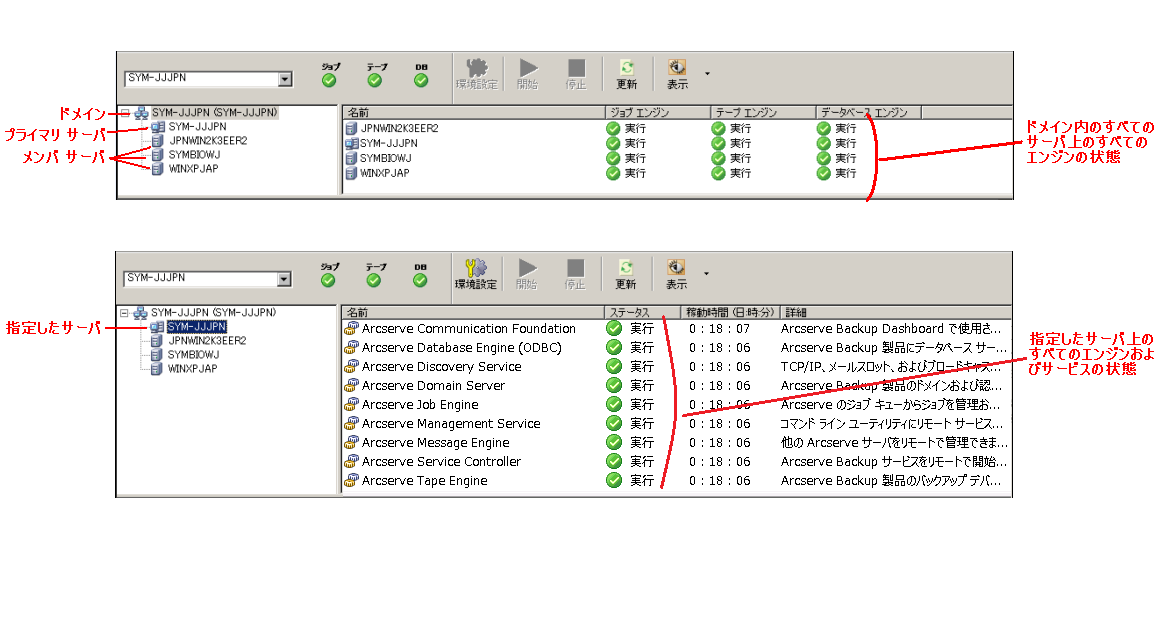Click the DB status icon in top toolbar

pyautogui.click(x=421, y=81)
